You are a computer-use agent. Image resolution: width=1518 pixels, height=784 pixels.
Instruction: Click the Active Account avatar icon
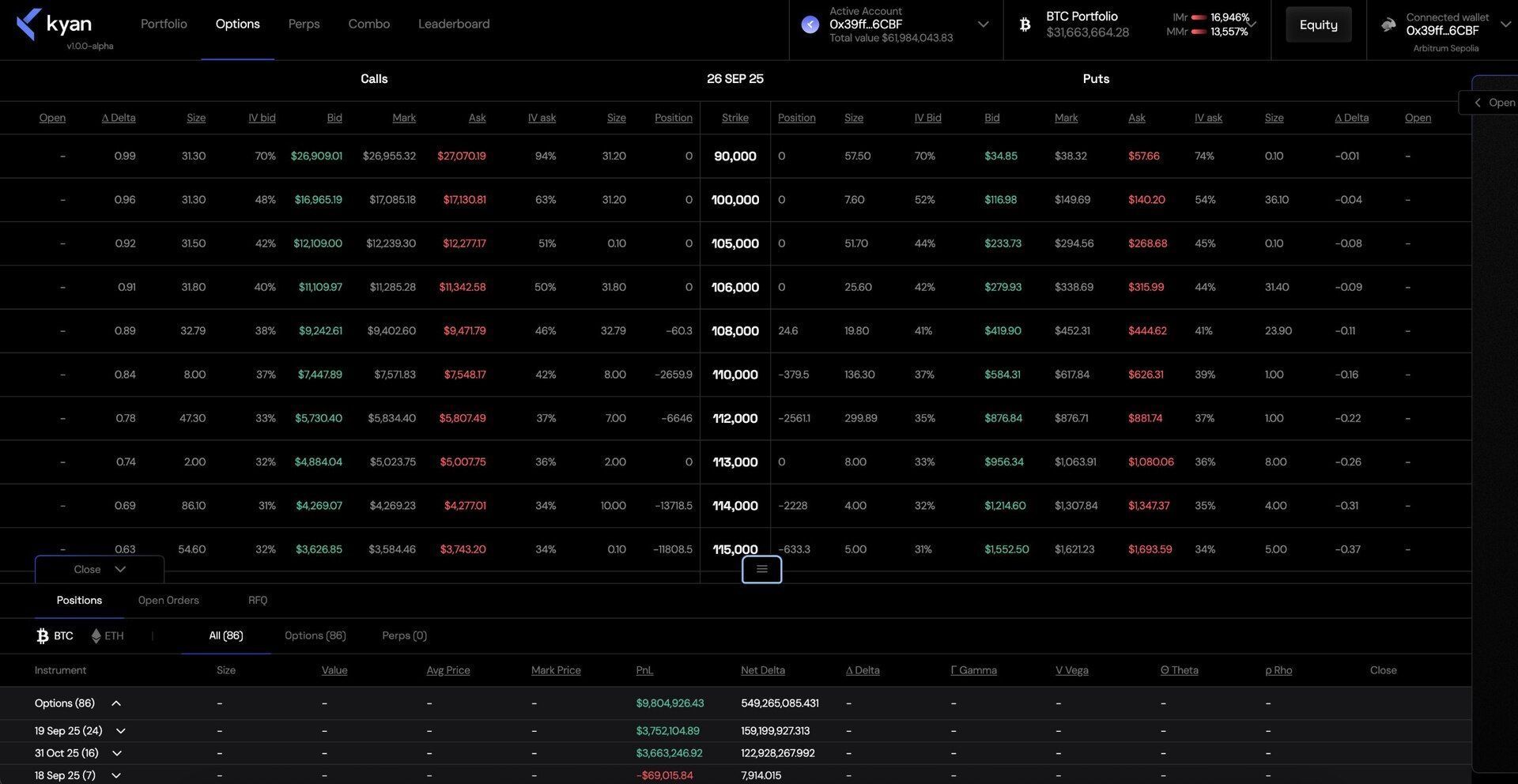(x=810, y=24)
